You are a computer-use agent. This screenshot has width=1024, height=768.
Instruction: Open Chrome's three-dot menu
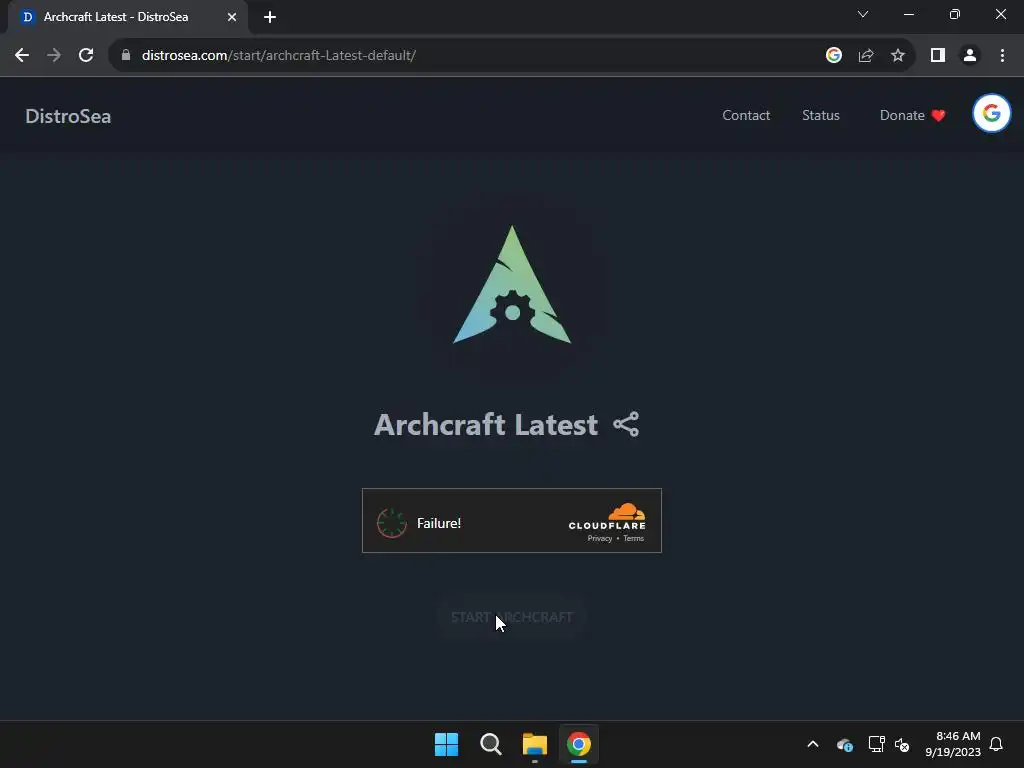click(1002, 56)
